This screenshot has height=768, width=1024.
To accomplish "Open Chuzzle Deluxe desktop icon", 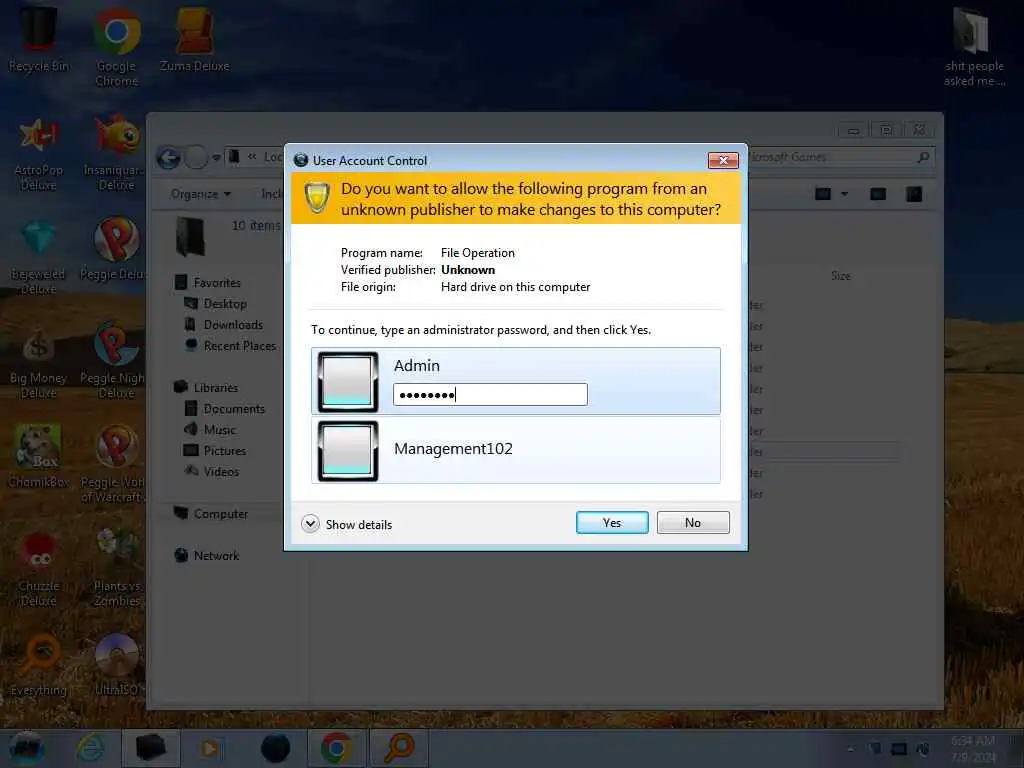I will [x=39, y=569].
